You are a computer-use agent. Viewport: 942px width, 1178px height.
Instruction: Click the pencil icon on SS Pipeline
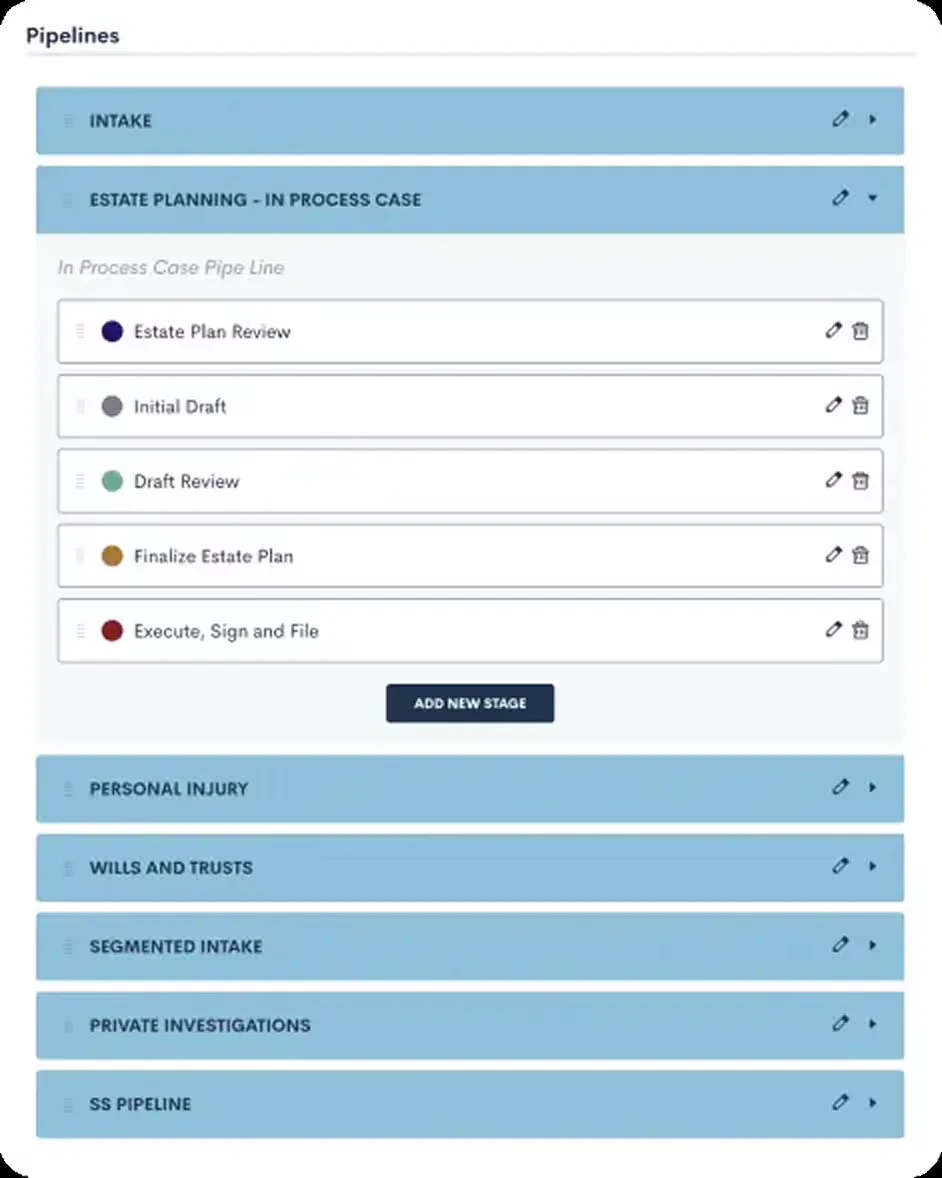(840, 1103)
